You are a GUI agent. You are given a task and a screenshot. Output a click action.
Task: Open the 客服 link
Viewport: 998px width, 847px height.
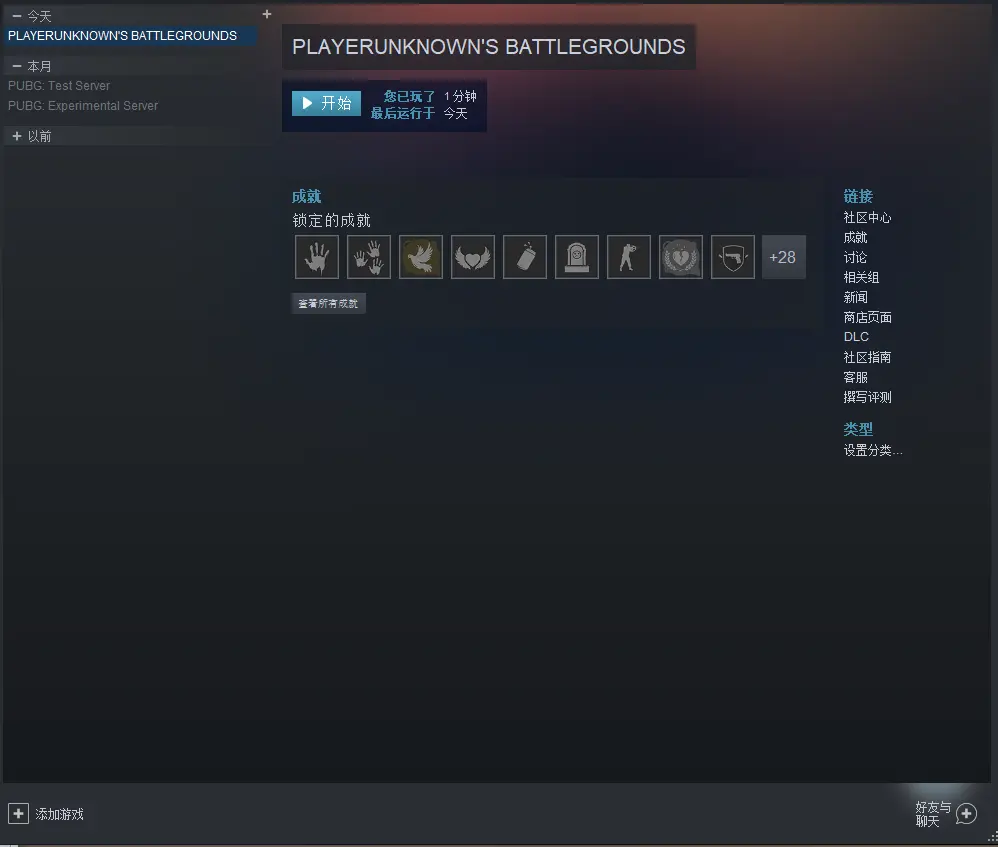[x=855, y=377]
